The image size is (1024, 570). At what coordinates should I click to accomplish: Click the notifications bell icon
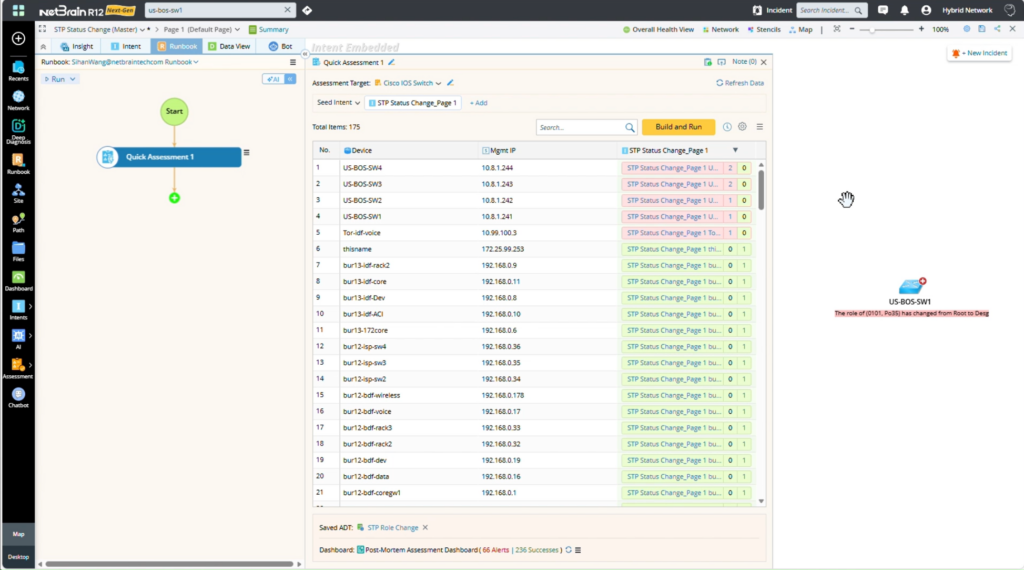pyautogui.click(x=904, y=10)
